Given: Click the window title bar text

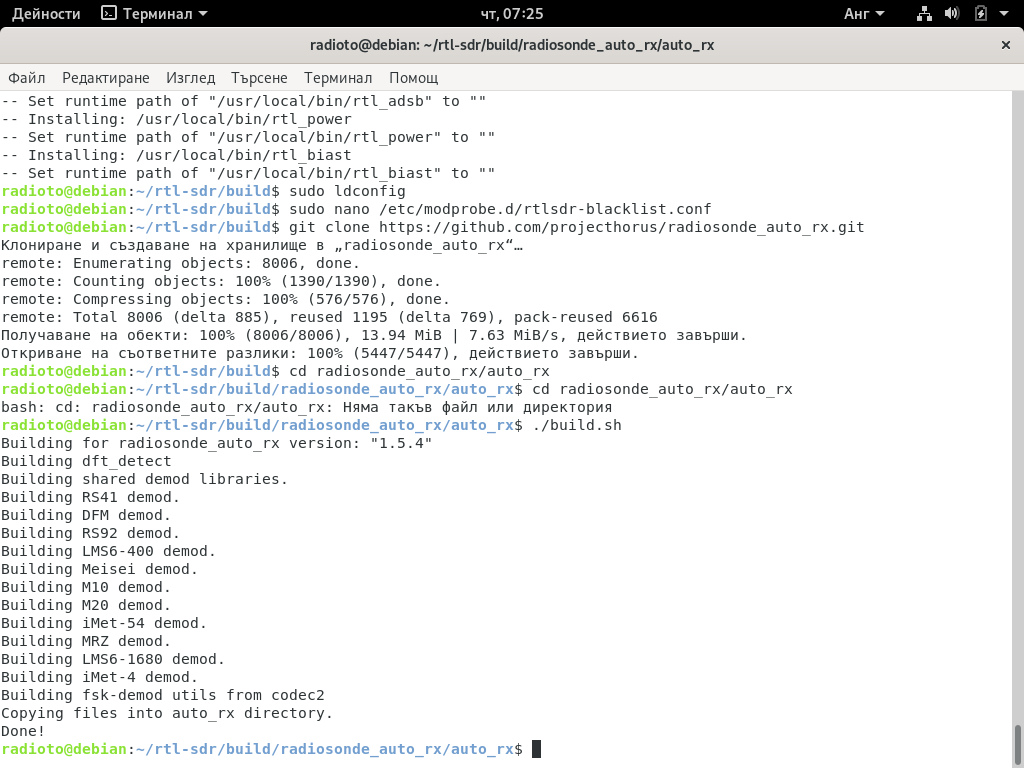Looking at the screenshot, I should coord(512,45).
